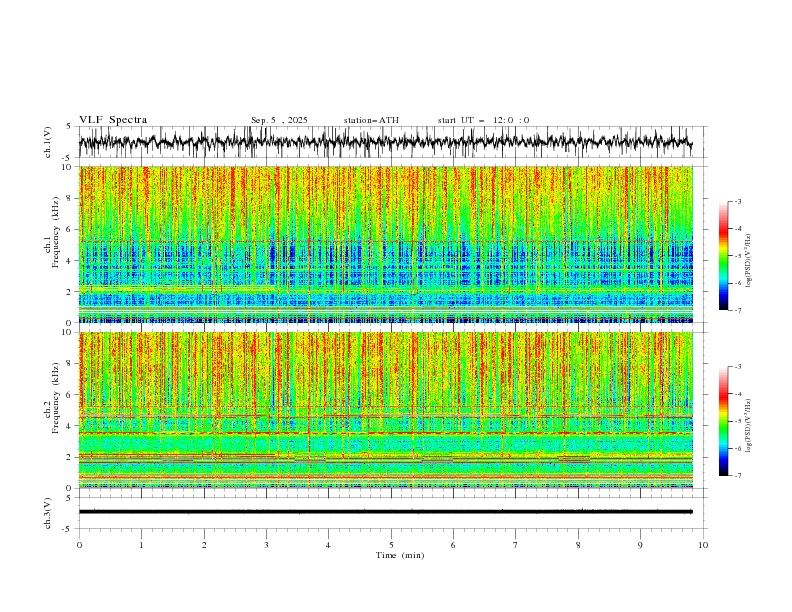Viewport: 792px width, 612px height.
Task: Click inside the ch.2 spectrogram panel
Action: coord(385,410)
